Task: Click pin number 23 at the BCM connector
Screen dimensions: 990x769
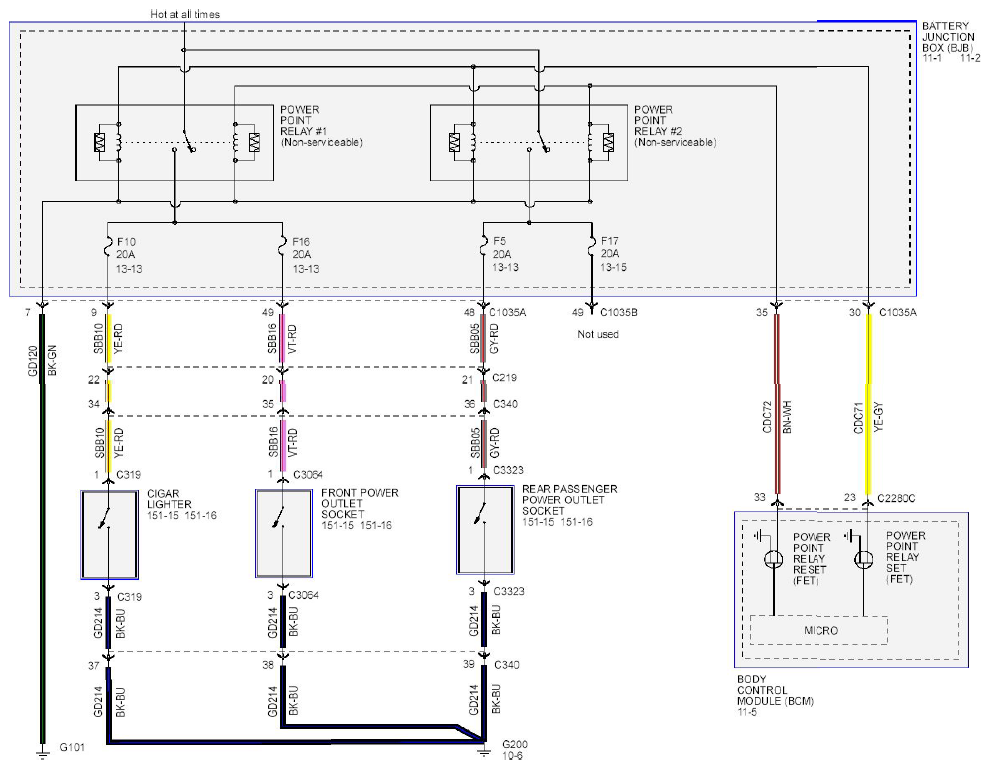Action: [x=850, y=498]
